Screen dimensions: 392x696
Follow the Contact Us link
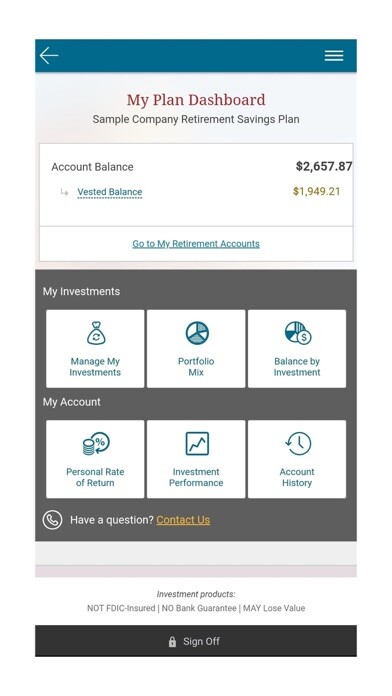183,520
